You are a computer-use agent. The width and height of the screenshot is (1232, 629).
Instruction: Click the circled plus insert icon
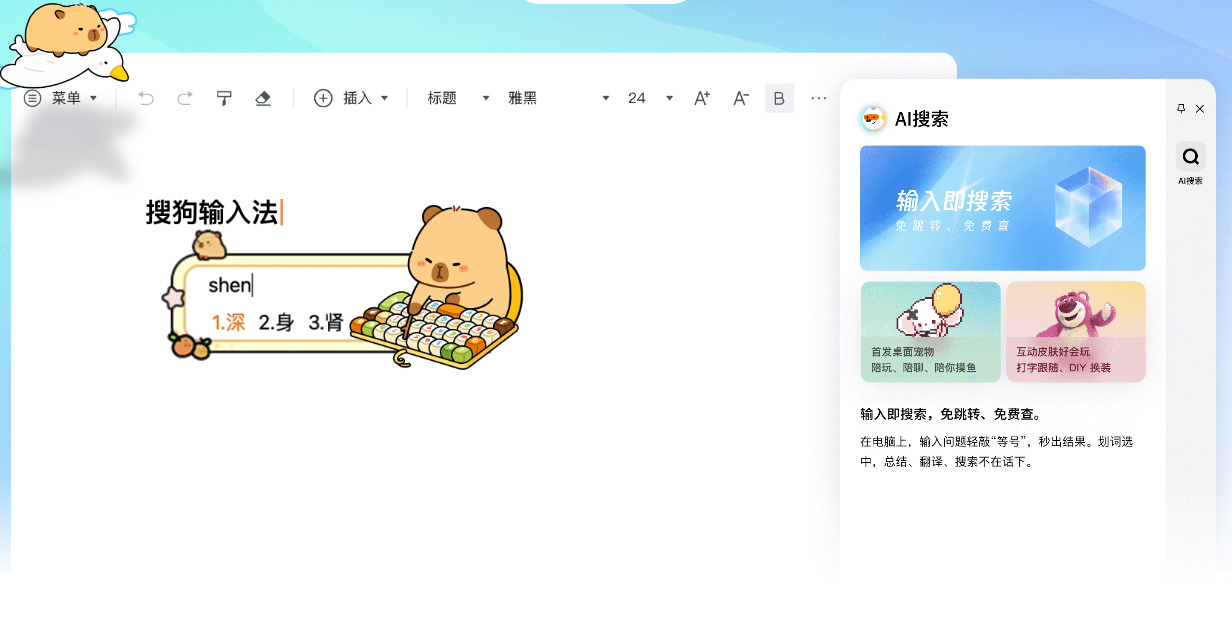pos(323,98)
